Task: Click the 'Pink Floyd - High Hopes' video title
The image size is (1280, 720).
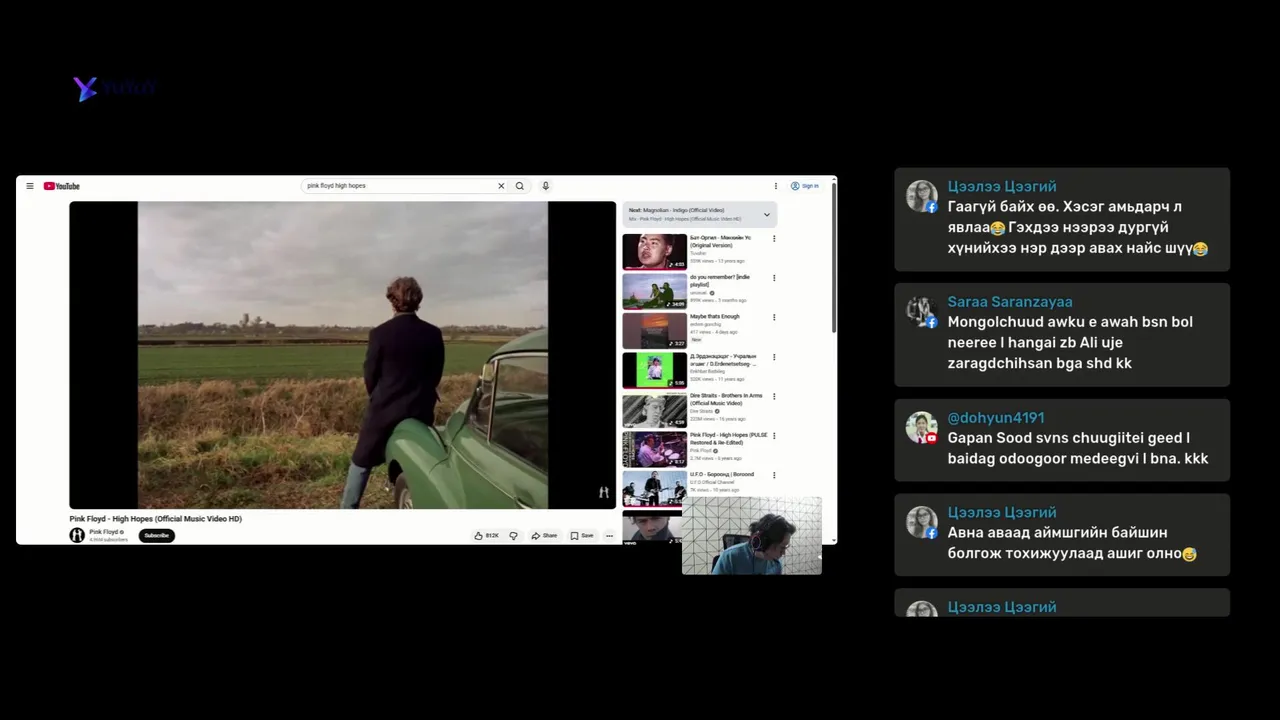Action: point(156,519)
